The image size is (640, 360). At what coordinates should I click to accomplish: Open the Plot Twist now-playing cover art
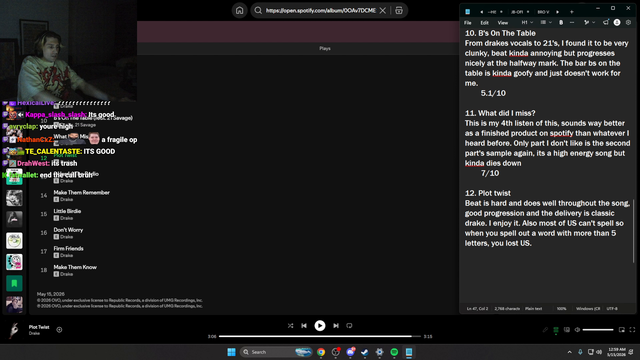[x=14, y=330]
